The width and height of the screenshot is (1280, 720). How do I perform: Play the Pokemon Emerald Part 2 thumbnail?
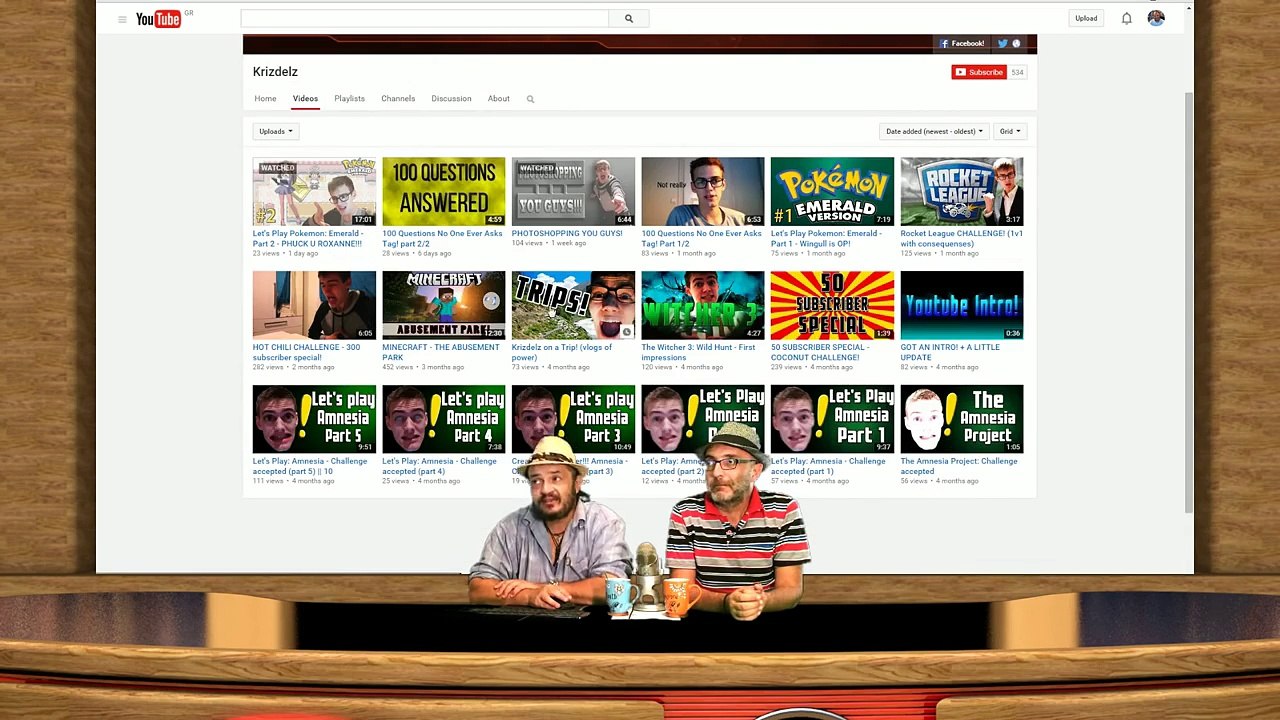coord(314,191)
